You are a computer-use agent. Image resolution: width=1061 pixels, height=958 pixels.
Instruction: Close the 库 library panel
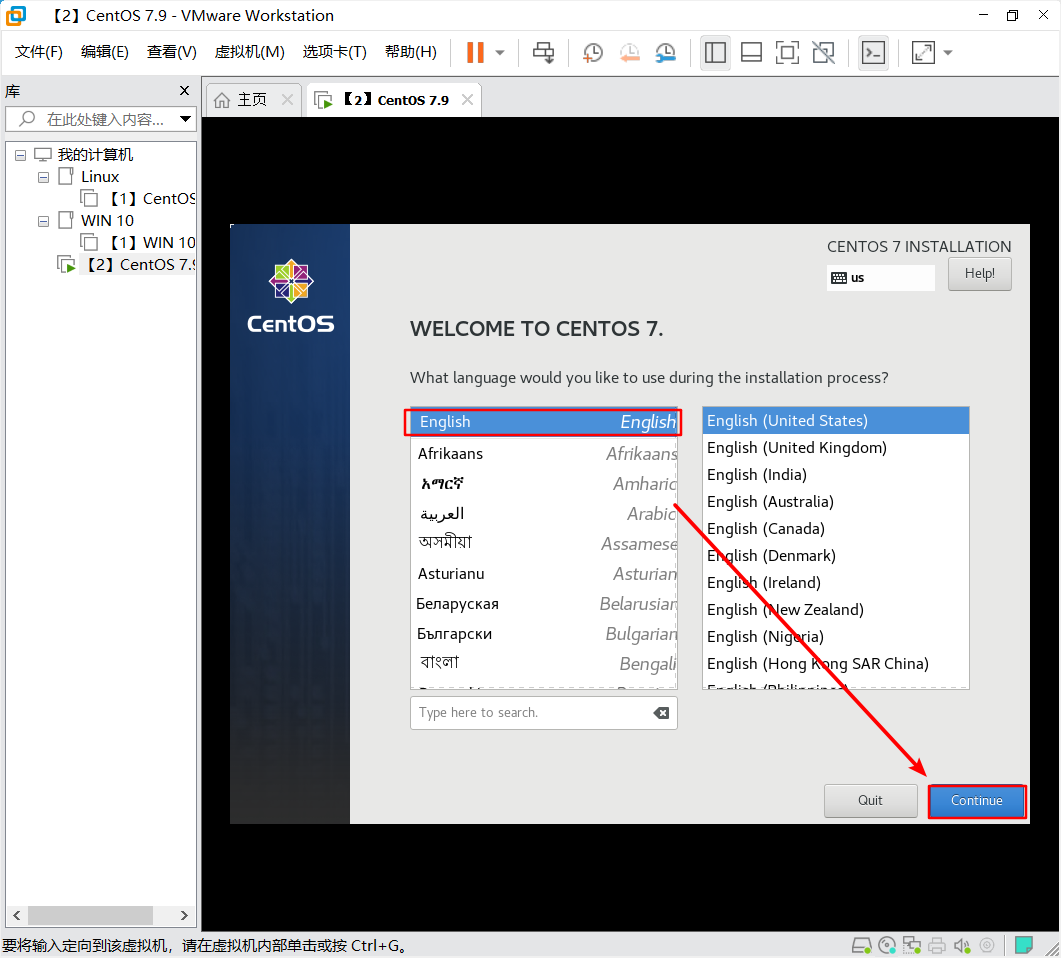click(184, 91)
